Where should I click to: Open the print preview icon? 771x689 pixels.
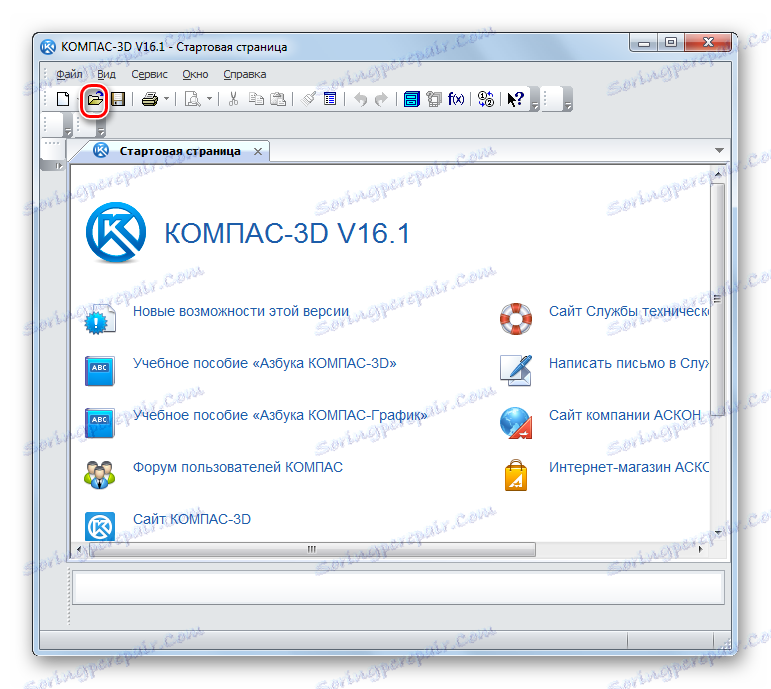click(192, 99)
